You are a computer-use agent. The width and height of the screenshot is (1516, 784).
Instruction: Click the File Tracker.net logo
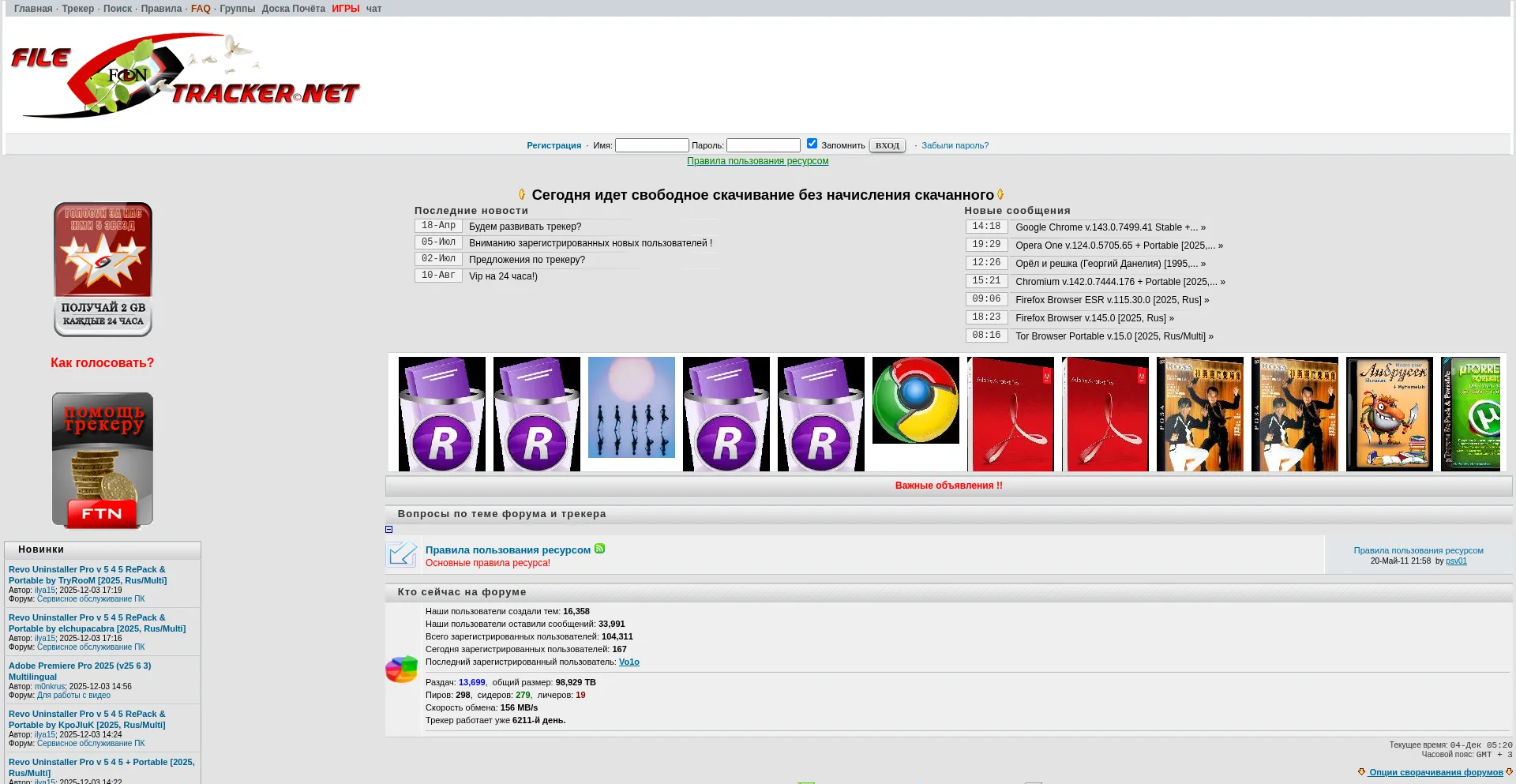[x=185, y=76]
